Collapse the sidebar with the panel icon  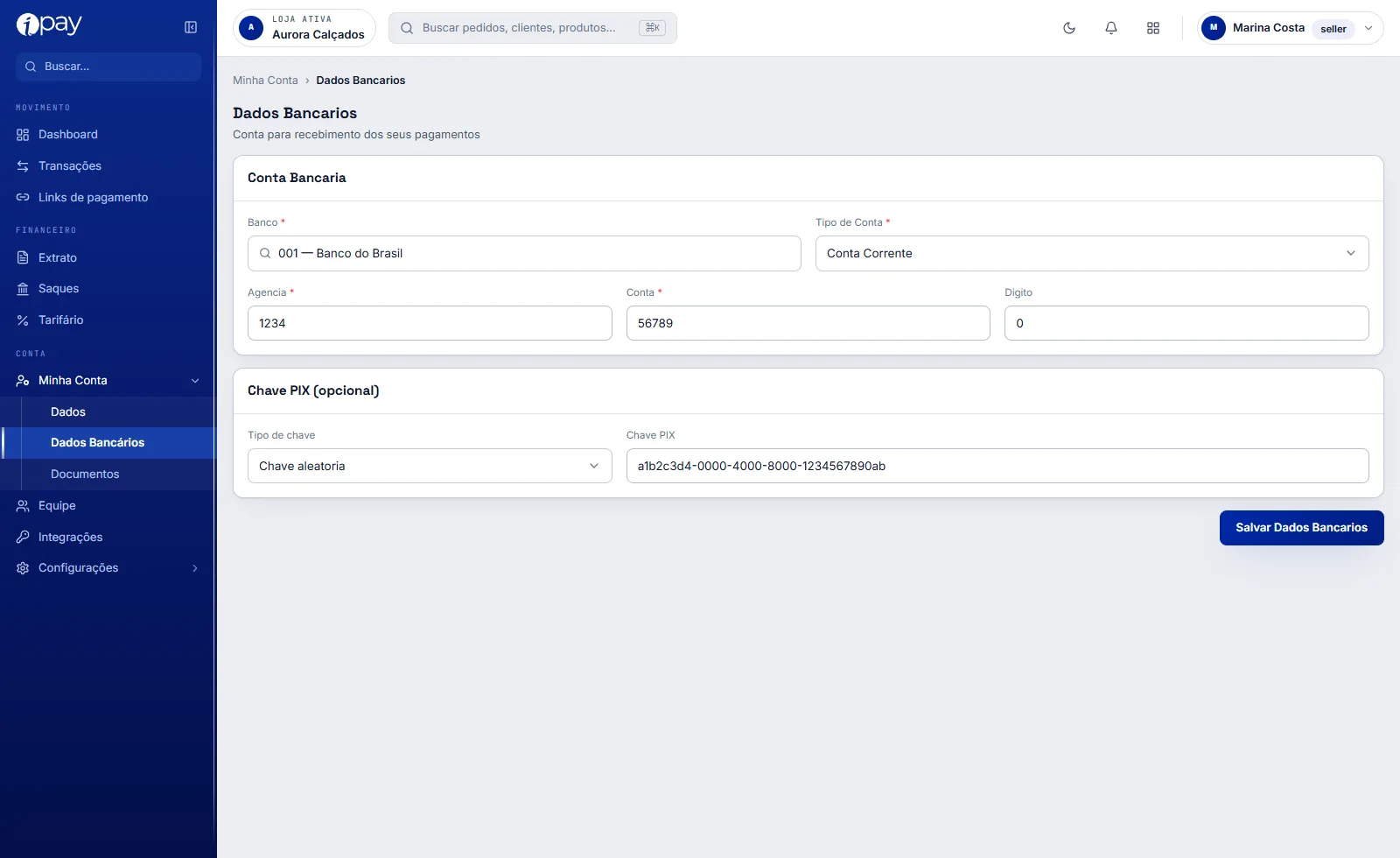(x=191, y=27)
